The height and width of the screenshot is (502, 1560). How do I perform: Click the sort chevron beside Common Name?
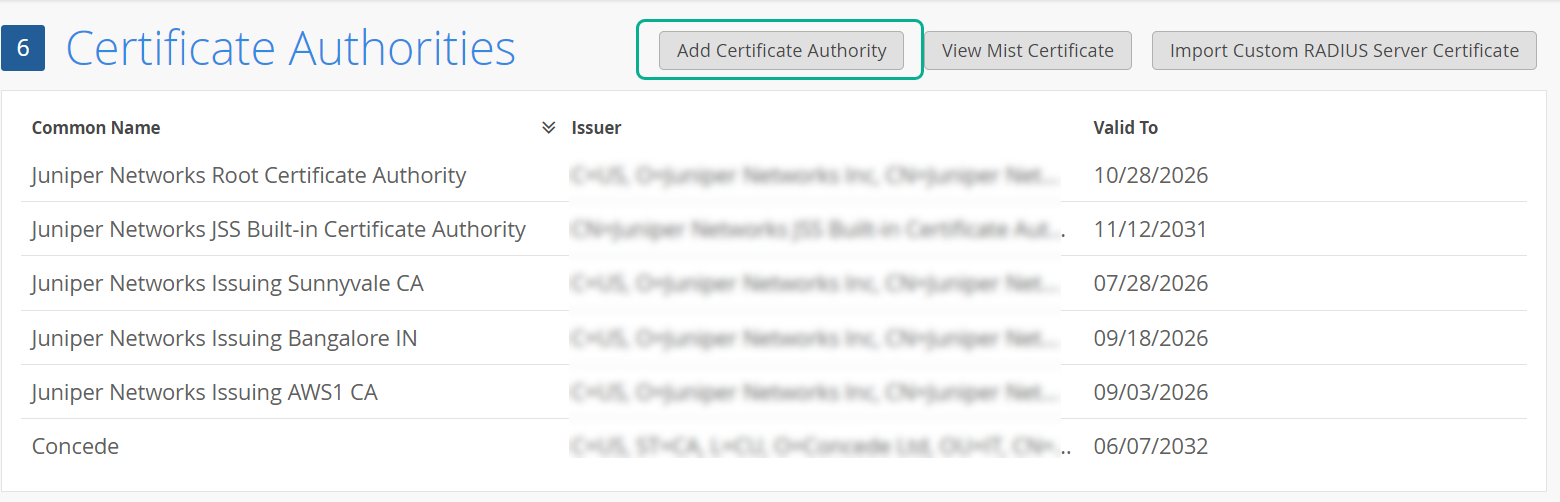[x=548, y=128]
